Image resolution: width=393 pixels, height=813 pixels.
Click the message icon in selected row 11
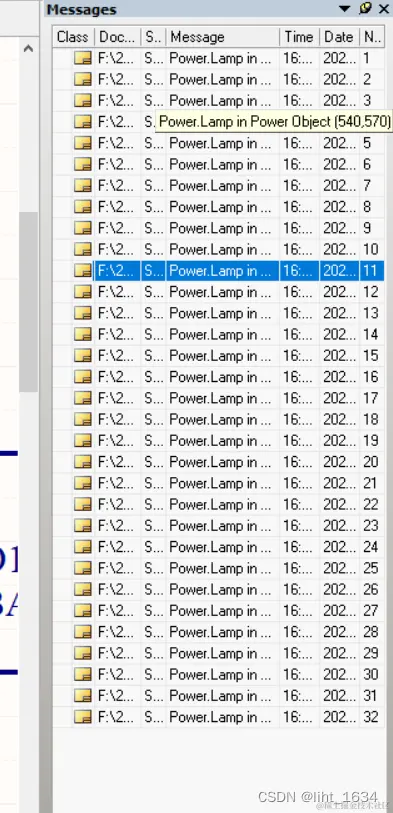(83, 271)
